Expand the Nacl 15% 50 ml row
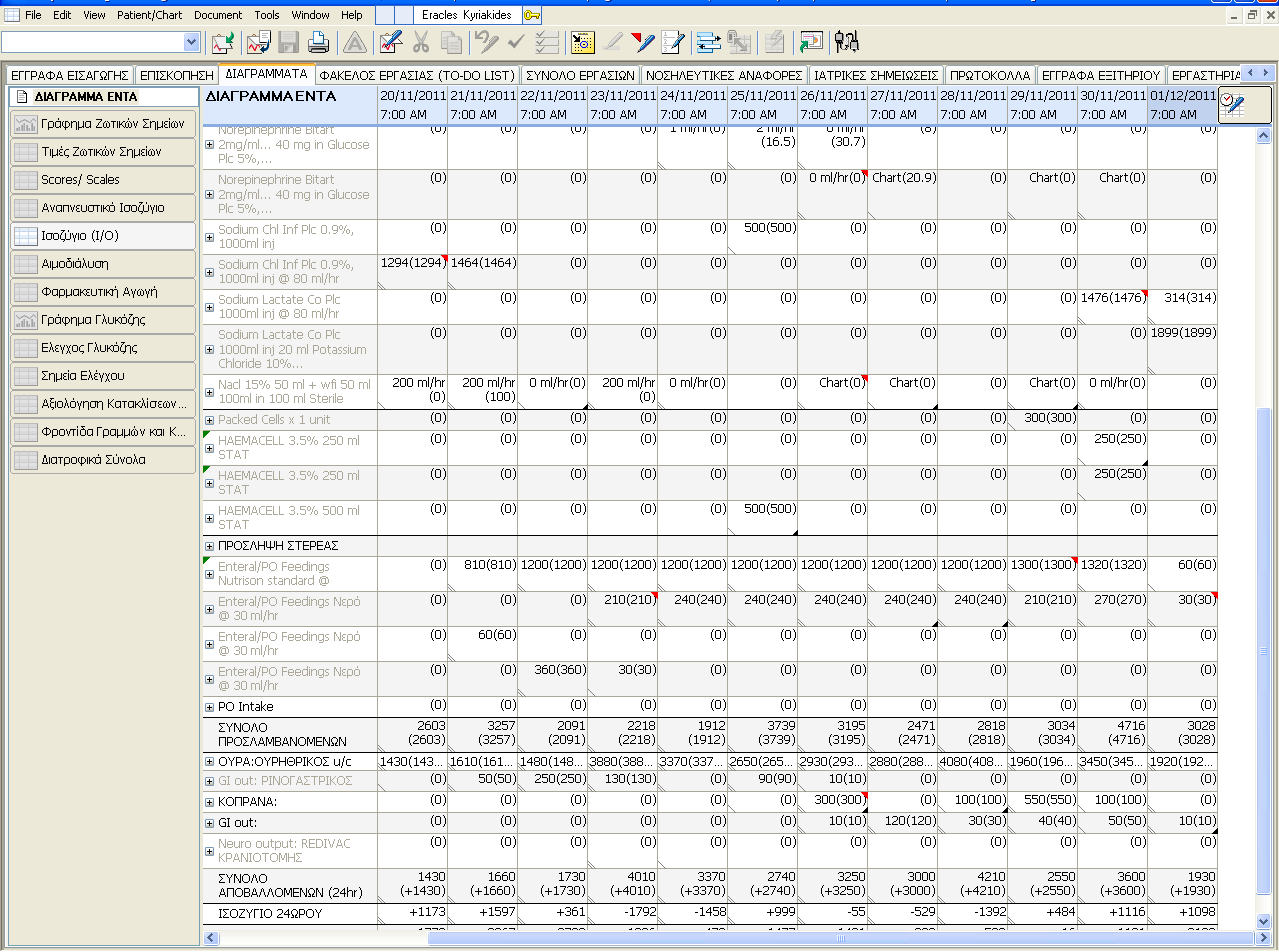Viewport: 1279px width, 952px height. [x=209, y=392]
